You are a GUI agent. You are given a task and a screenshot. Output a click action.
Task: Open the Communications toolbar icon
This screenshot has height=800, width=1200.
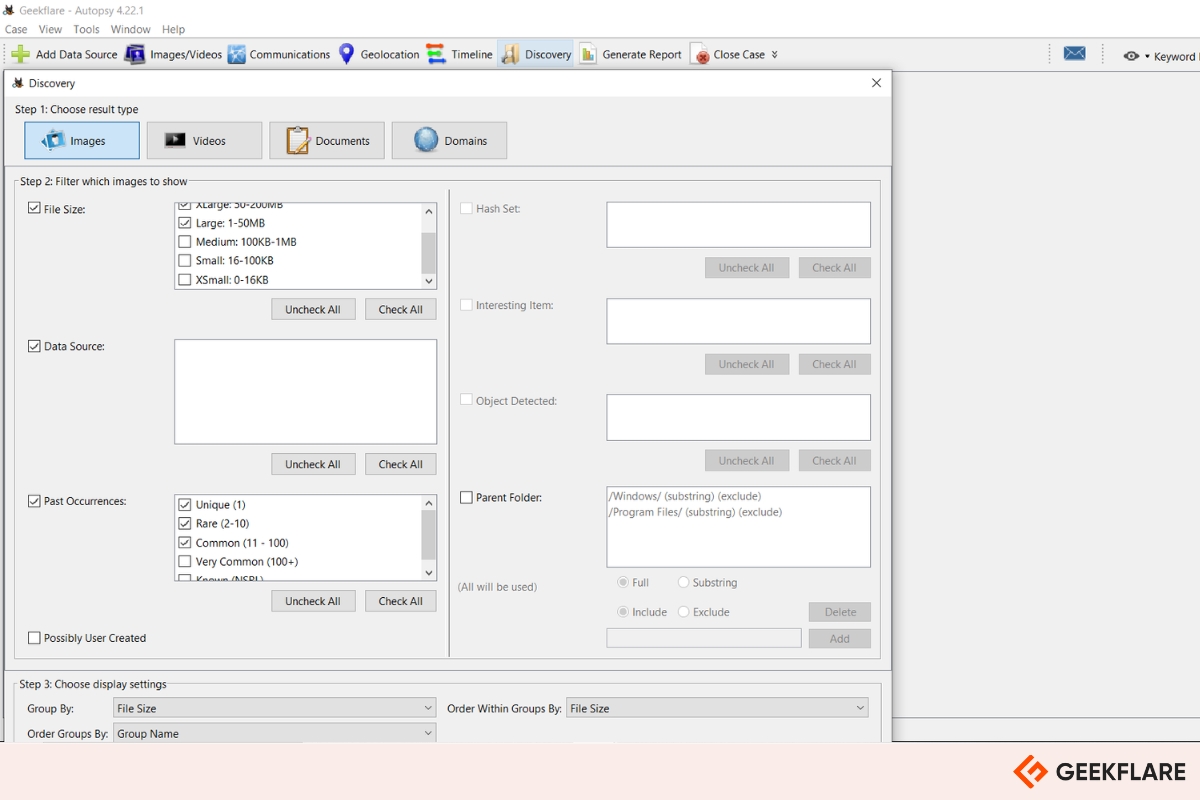236,54
